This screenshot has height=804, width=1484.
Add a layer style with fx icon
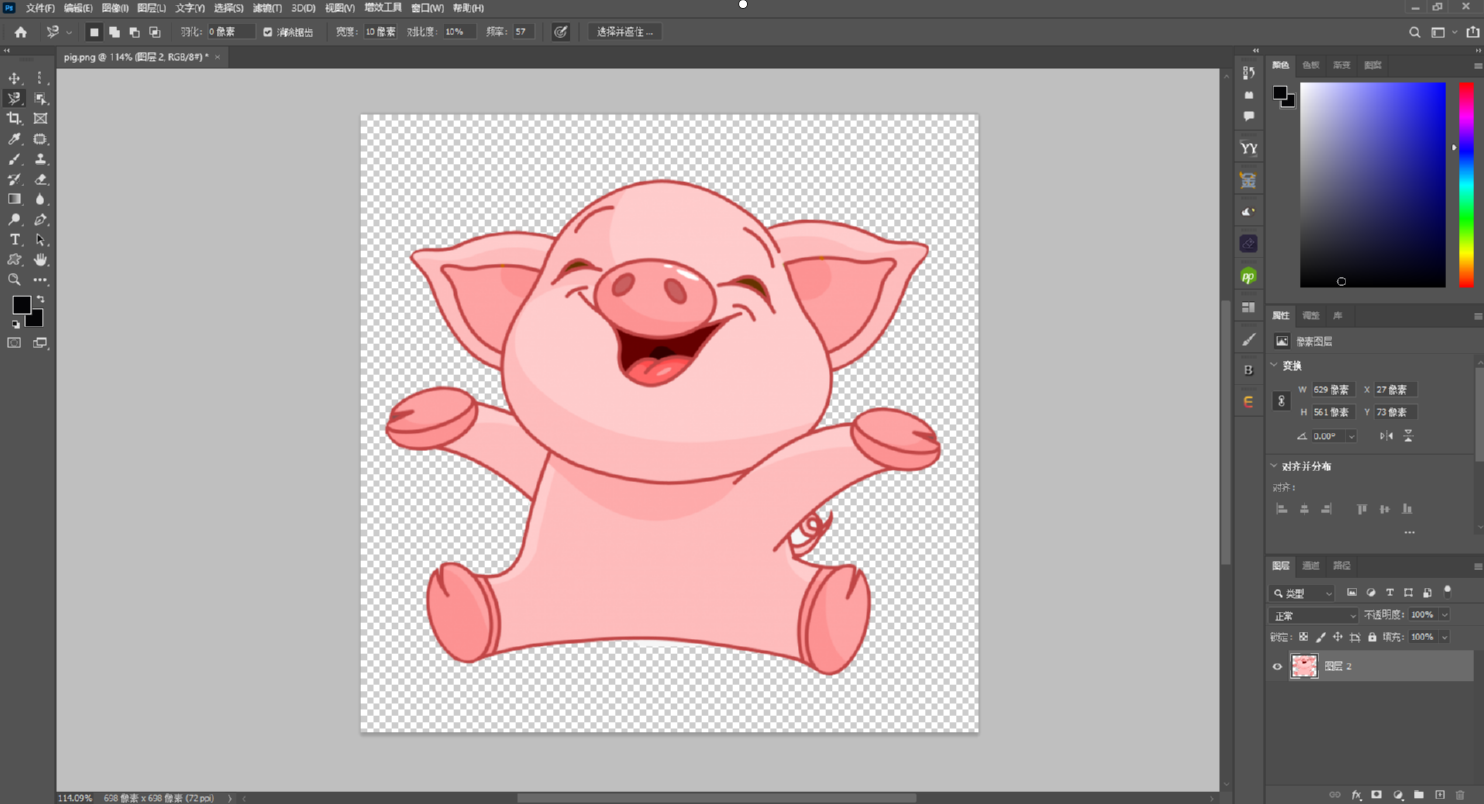(x=1356, y=795)
